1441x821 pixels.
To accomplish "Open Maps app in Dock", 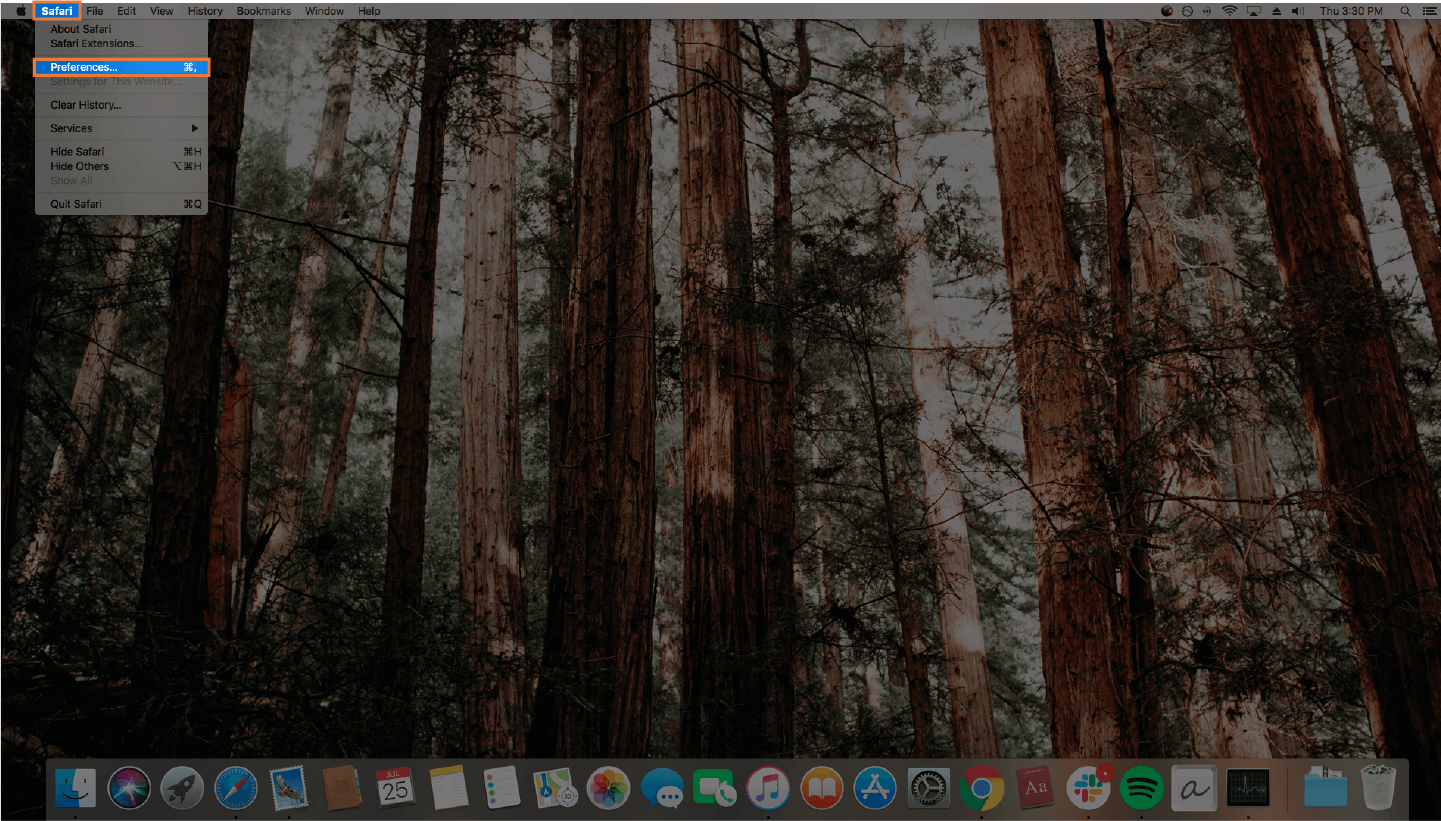I will (x=555, y=789).
